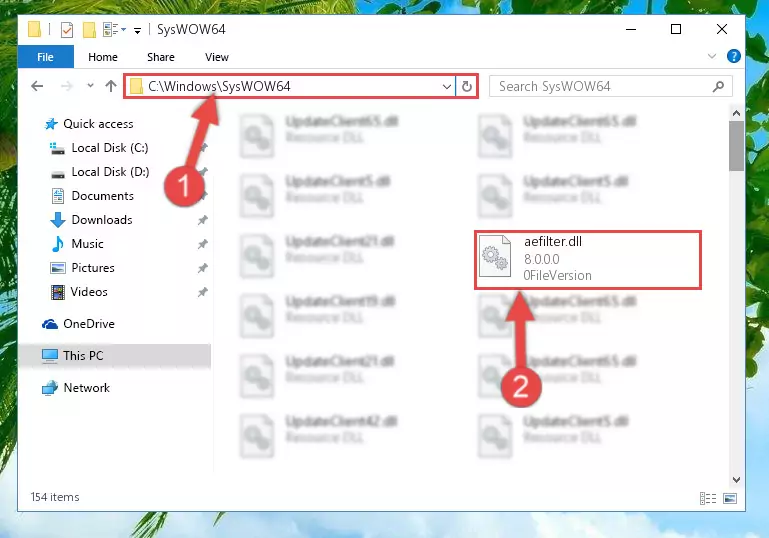Go back with the left arrow
The width and height of the screenshot is (769, 538).
[37, 86]
